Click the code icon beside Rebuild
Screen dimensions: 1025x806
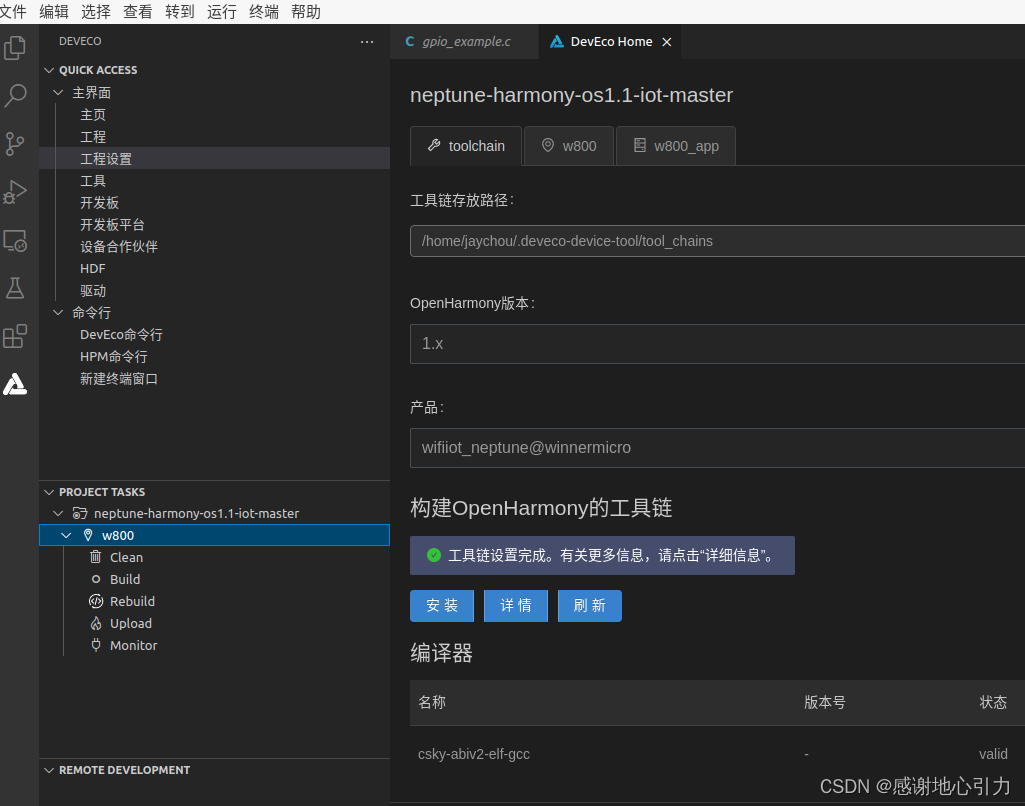[x=95, y=601]
